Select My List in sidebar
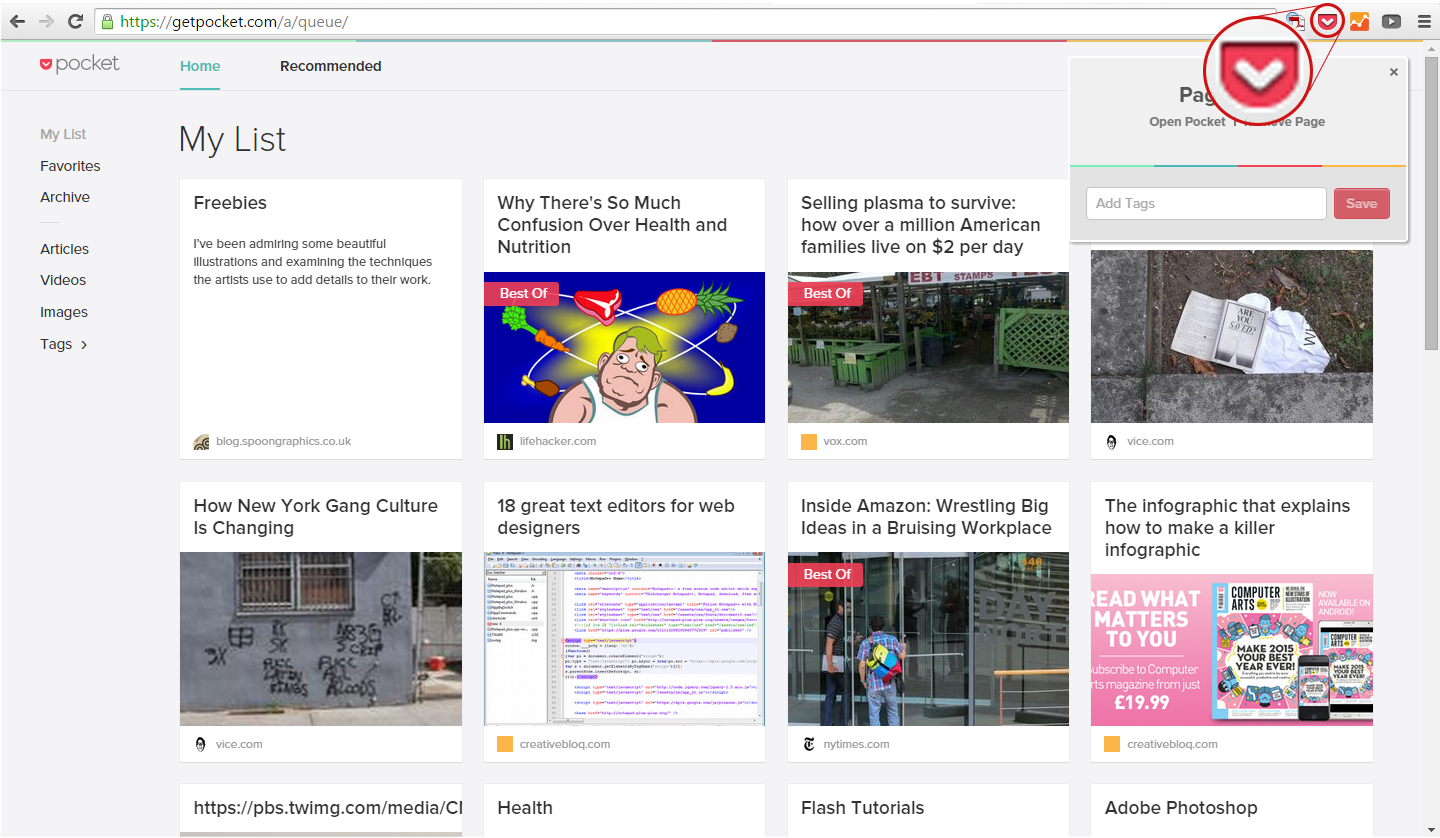This screenshot has width=1440, height=838. coord(63,134)
